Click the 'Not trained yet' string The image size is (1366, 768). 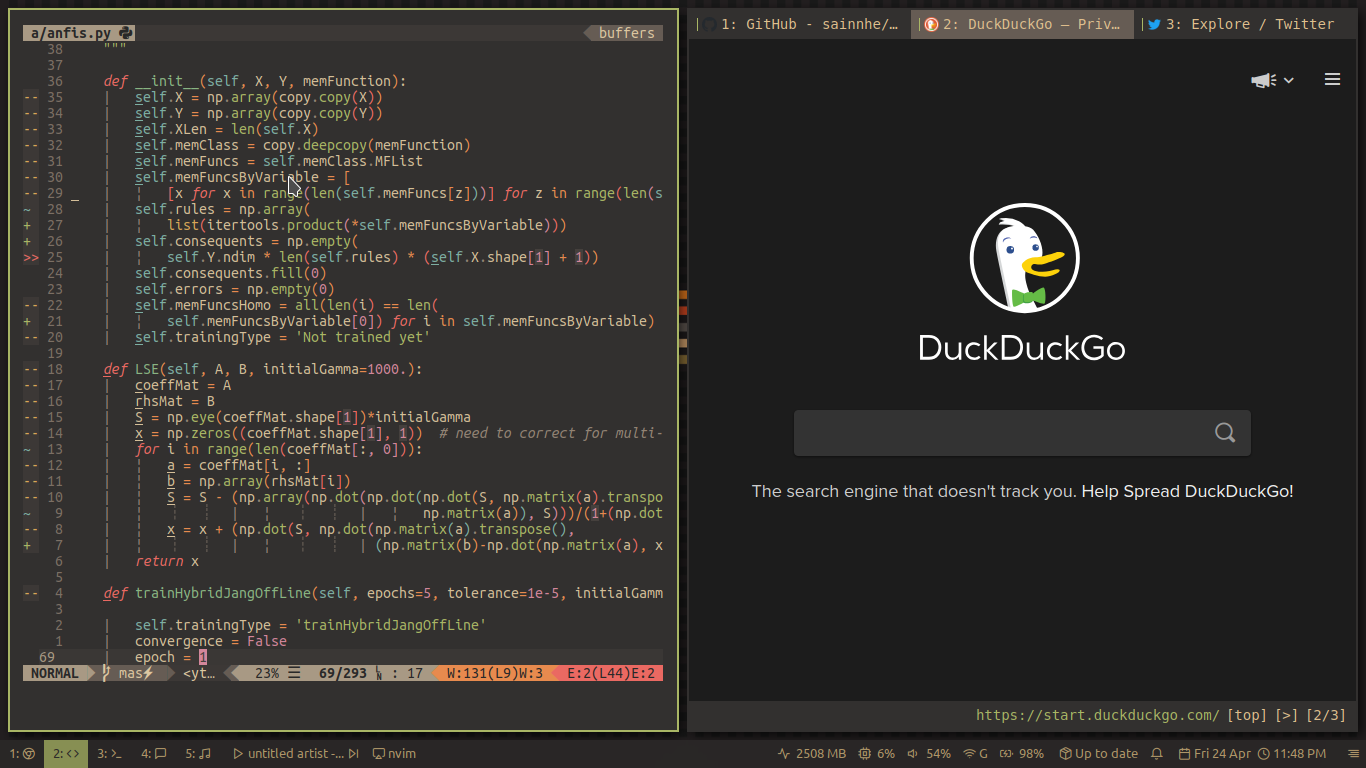[x=363, y=337]
